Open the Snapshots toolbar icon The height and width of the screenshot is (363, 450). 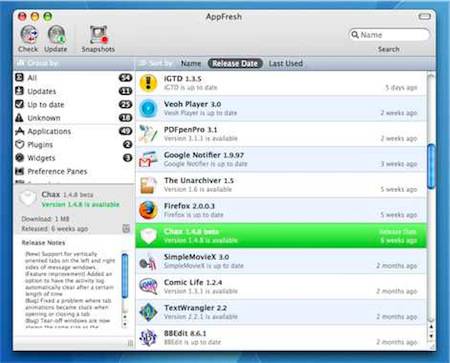click(x=99, y=35)
